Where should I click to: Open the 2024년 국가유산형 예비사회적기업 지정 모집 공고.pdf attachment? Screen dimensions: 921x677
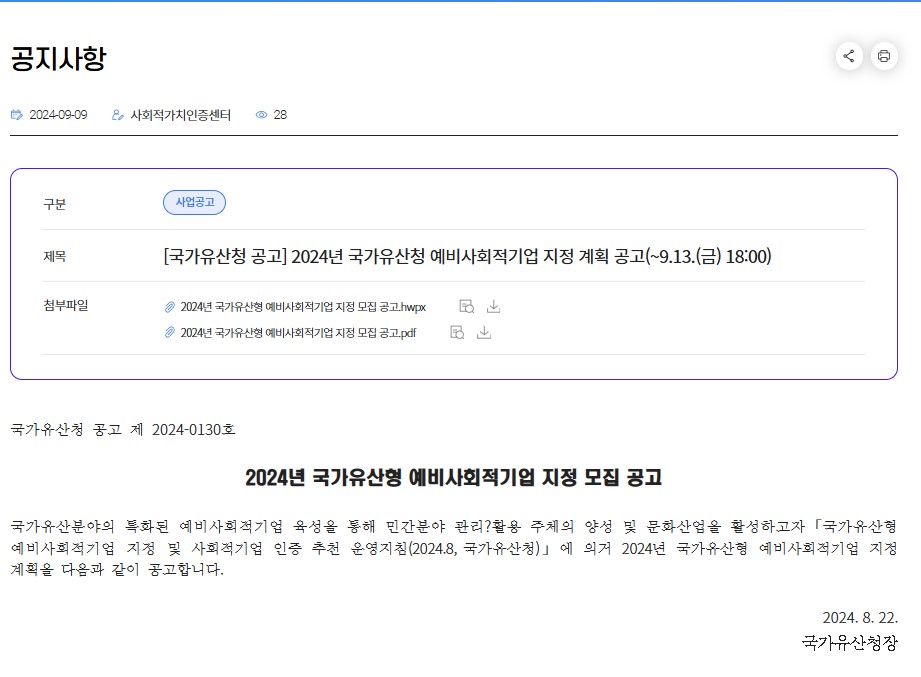(297, 332)
